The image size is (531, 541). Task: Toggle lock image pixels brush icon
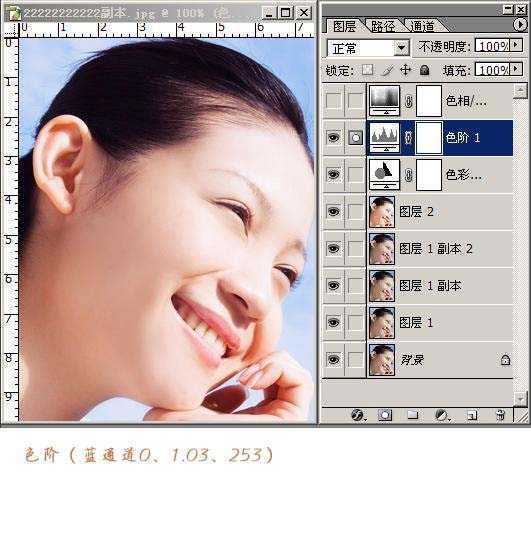(x=387, y=70)
